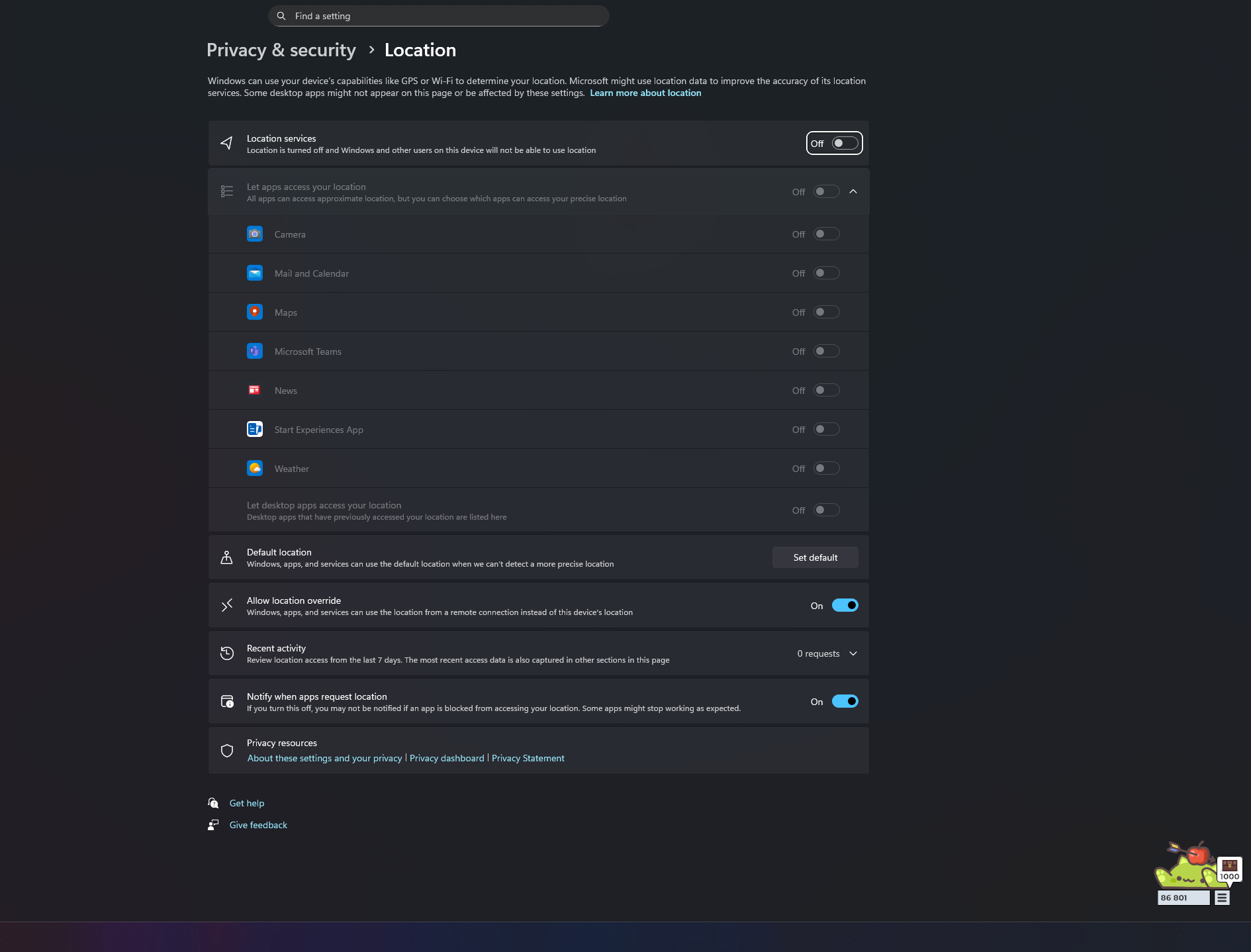The width and height of the screenshot is (1251, 952).
Task: Open the frog widget menu button
Action: pyautogui.click(x=1222, y=898)
